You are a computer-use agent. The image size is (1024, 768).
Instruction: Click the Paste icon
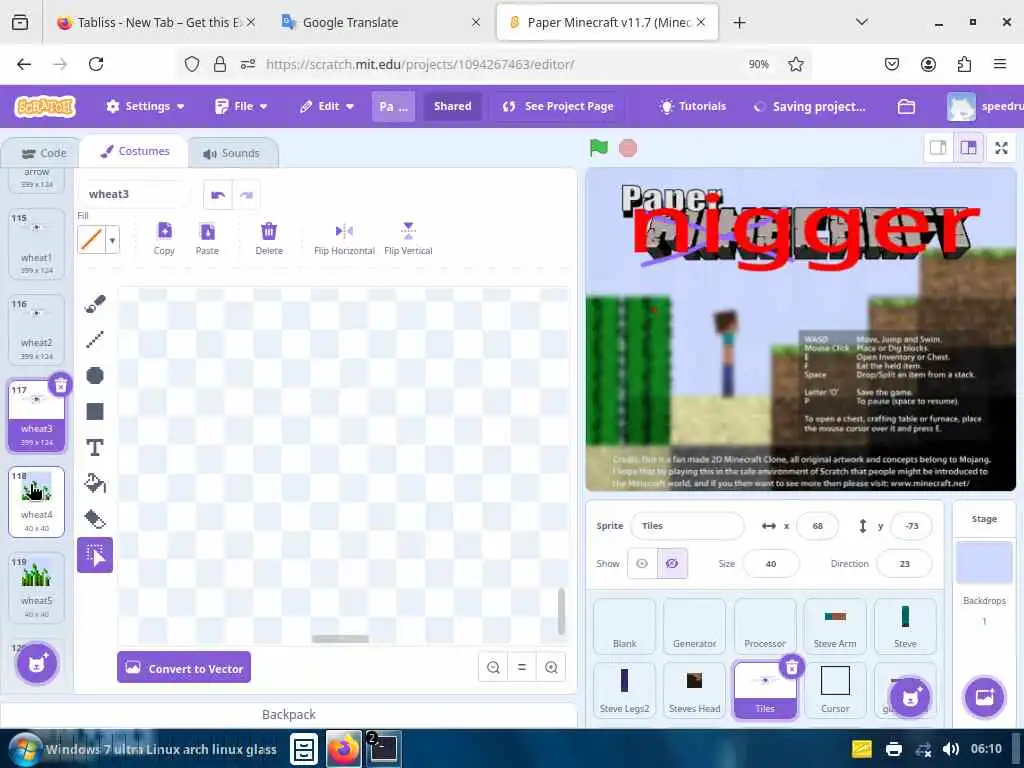[207, 238]
